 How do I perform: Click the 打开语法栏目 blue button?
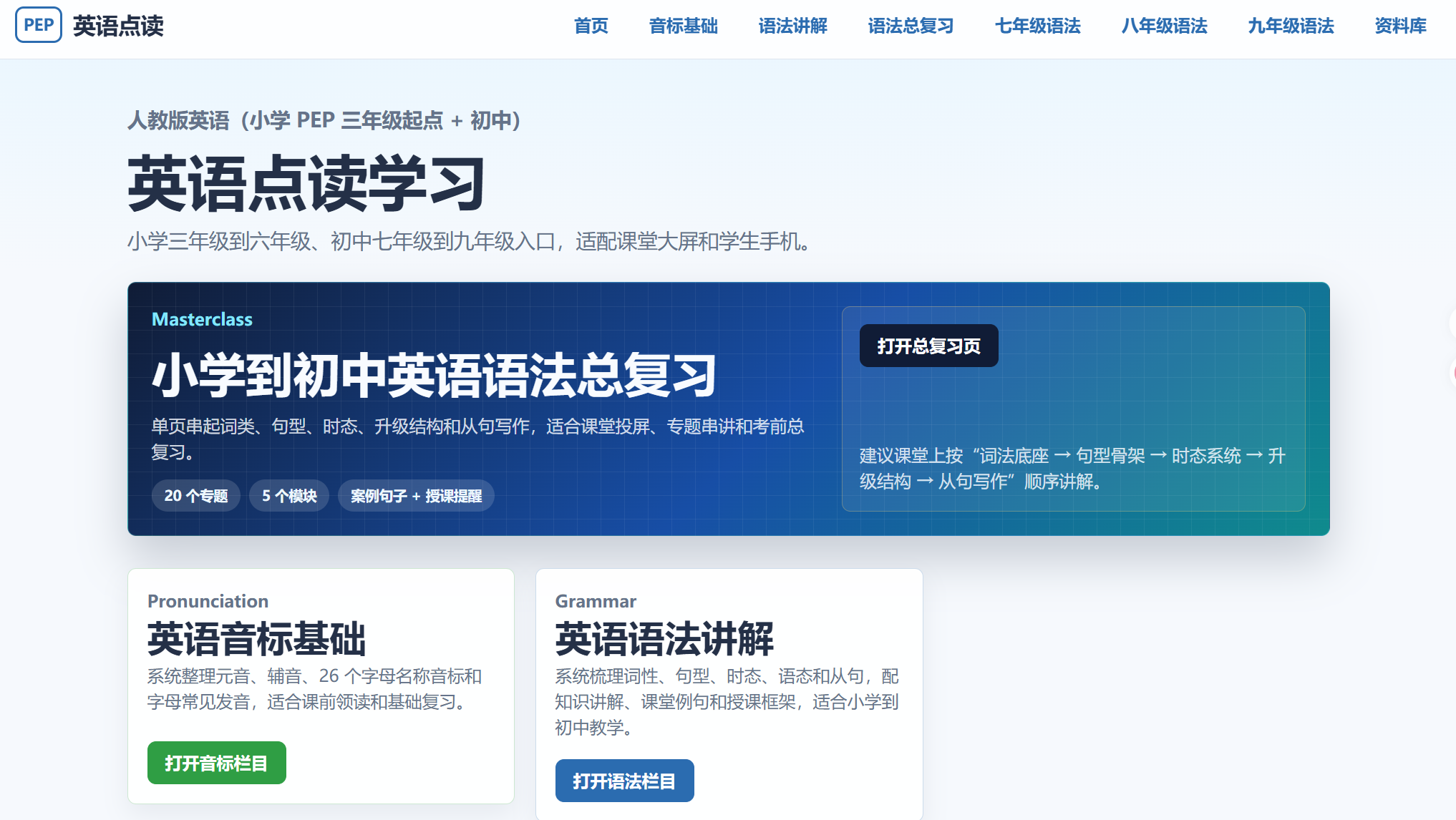(x=625, y=781)
